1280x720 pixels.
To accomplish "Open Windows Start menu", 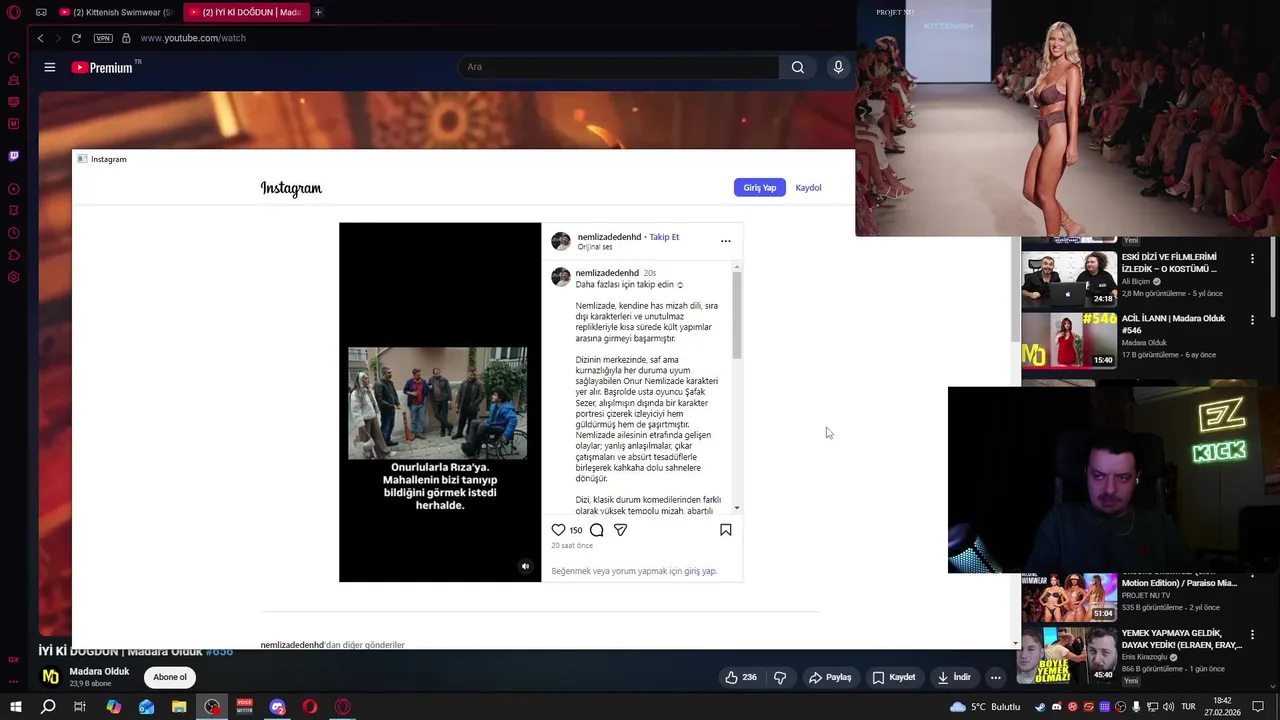I will tap(15, 707).
